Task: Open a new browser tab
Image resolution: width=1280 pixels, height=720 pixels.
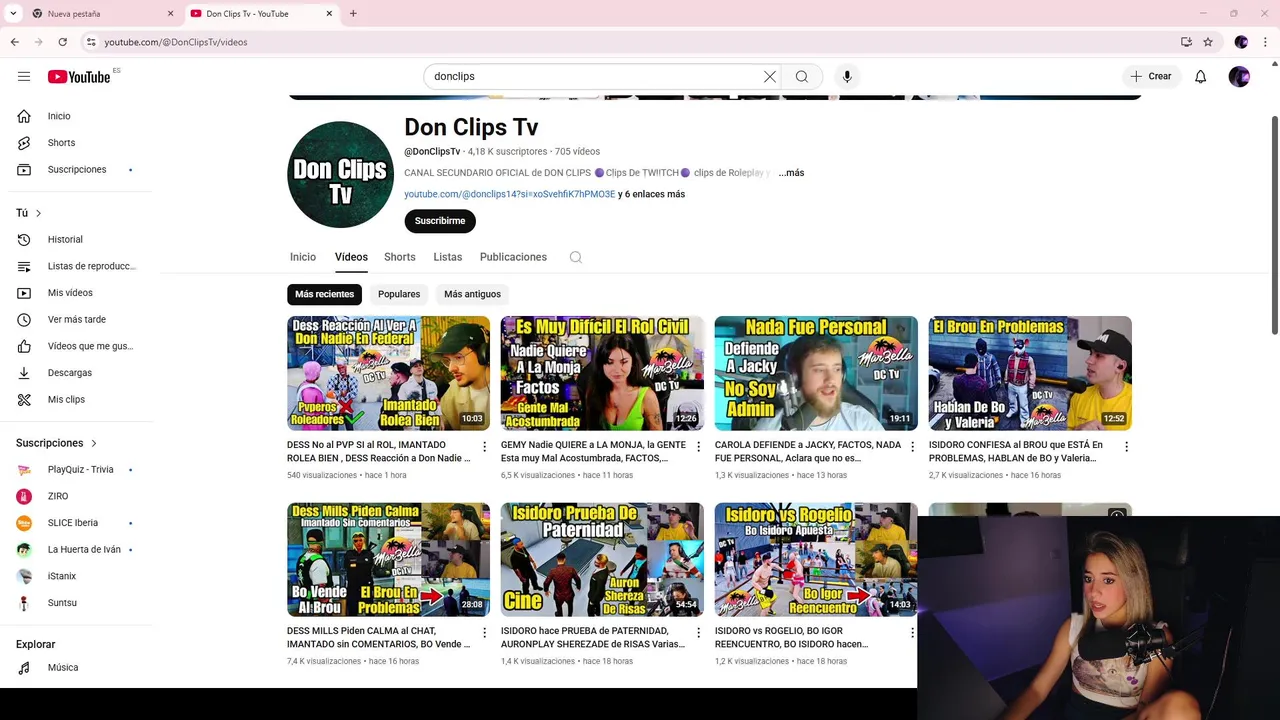Action: (353, 14)
